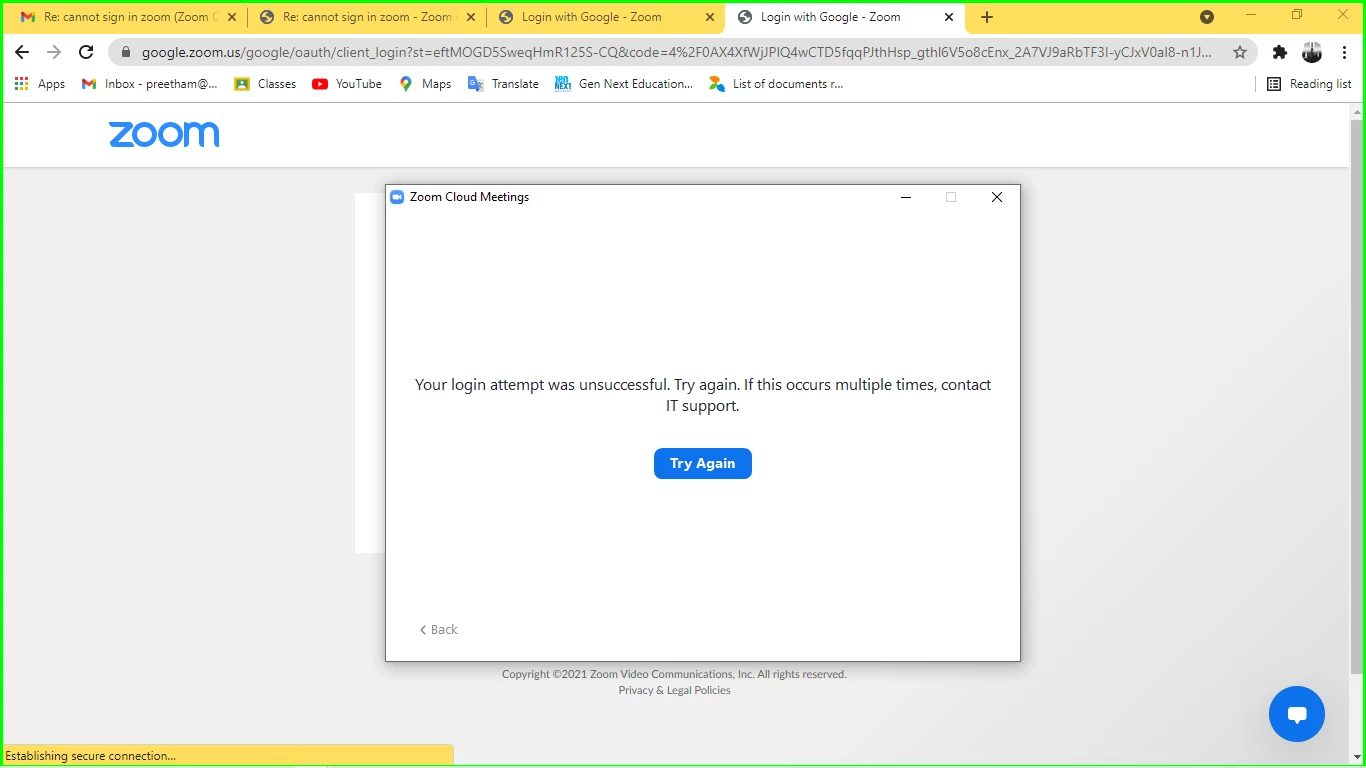Viewport: 1366px width, 768px height.
Task: Click the Copyright ©2021 Zoom Video Communications text
Action: coord(674,674)
